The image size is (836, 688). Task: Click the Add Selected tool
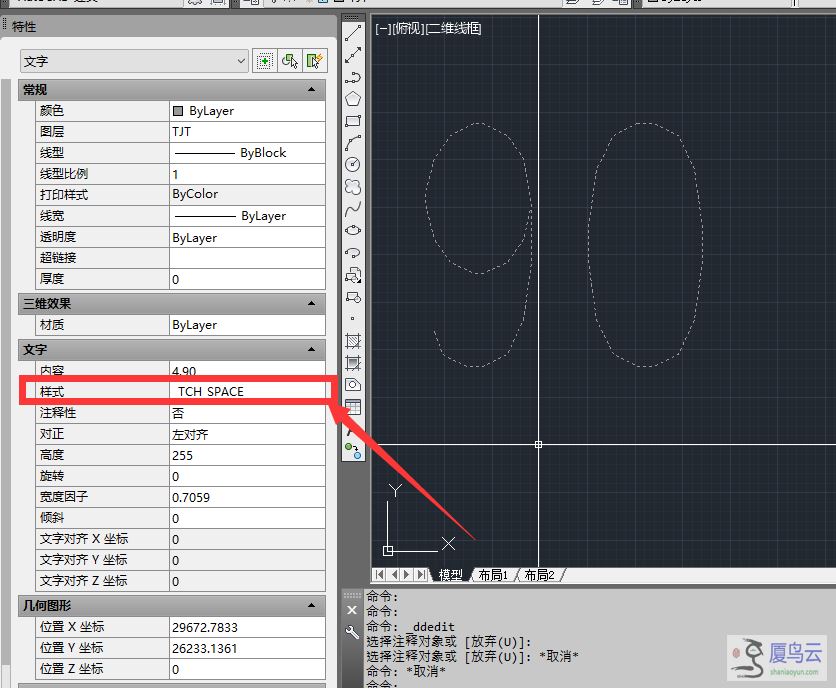[x=353, y=451]
